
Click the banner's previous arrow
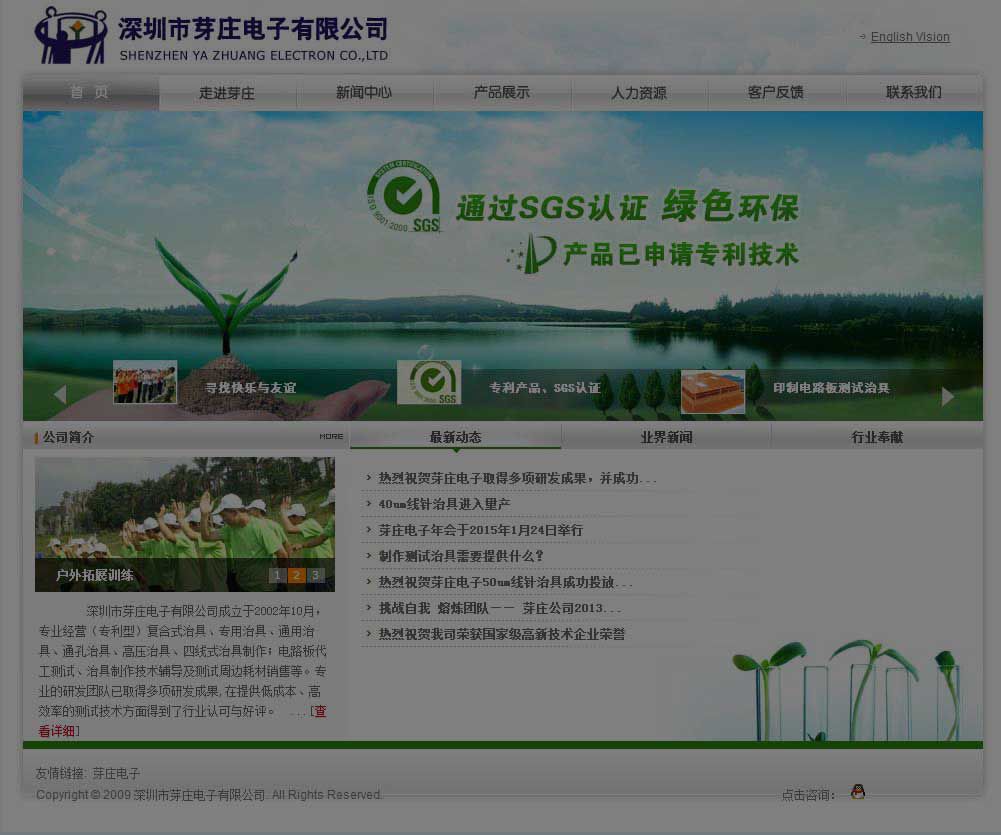click(60, 395)
